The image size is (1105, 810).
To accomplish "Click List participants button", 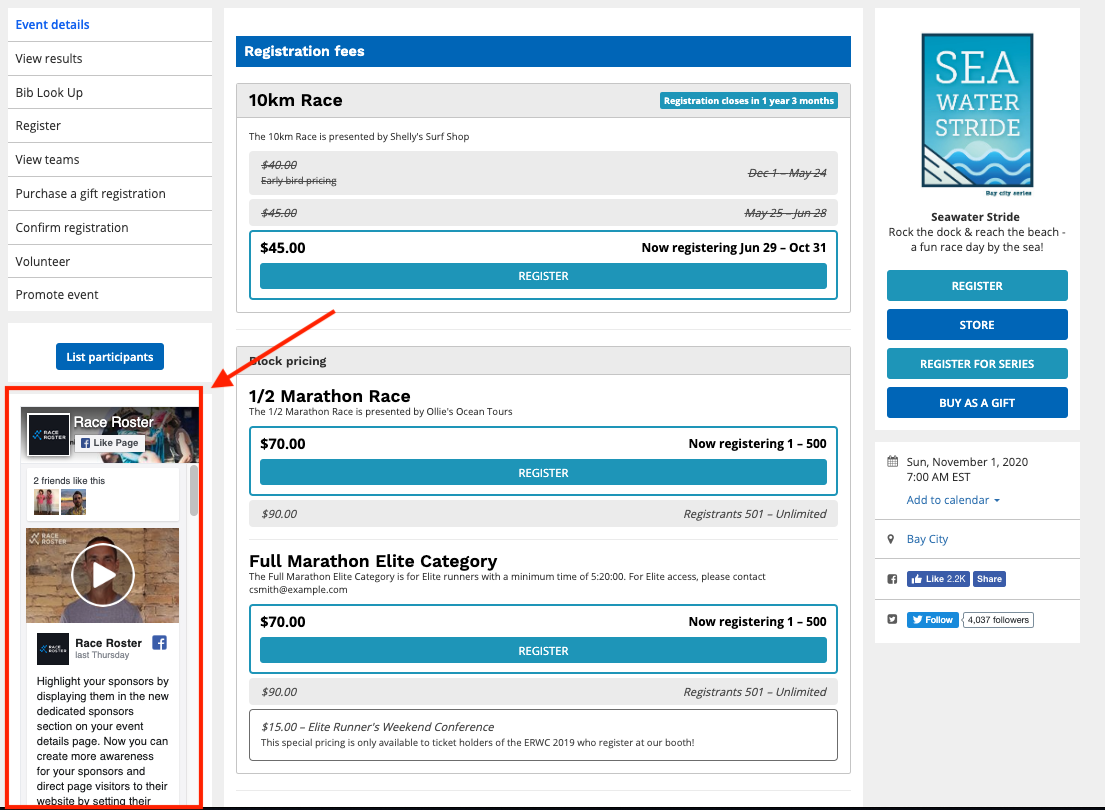I will coord(110,357).
